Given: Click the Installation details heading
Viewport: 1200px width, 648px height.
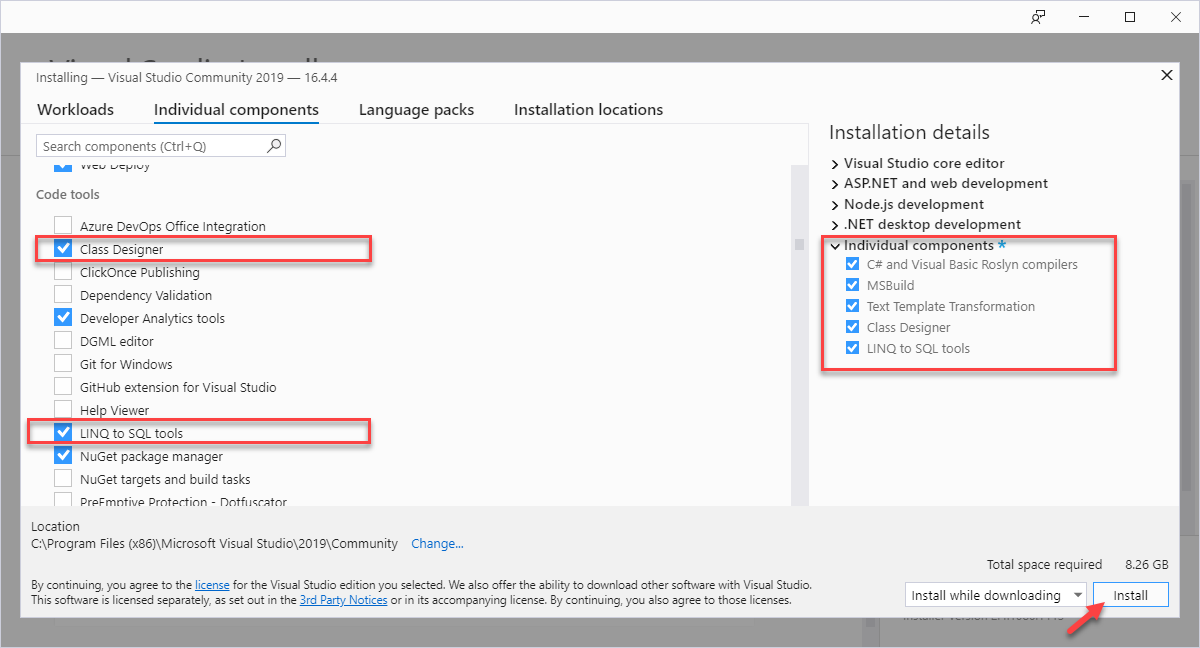Looking at the screenshot, I should pyautogui.click(x=909, y=133).
